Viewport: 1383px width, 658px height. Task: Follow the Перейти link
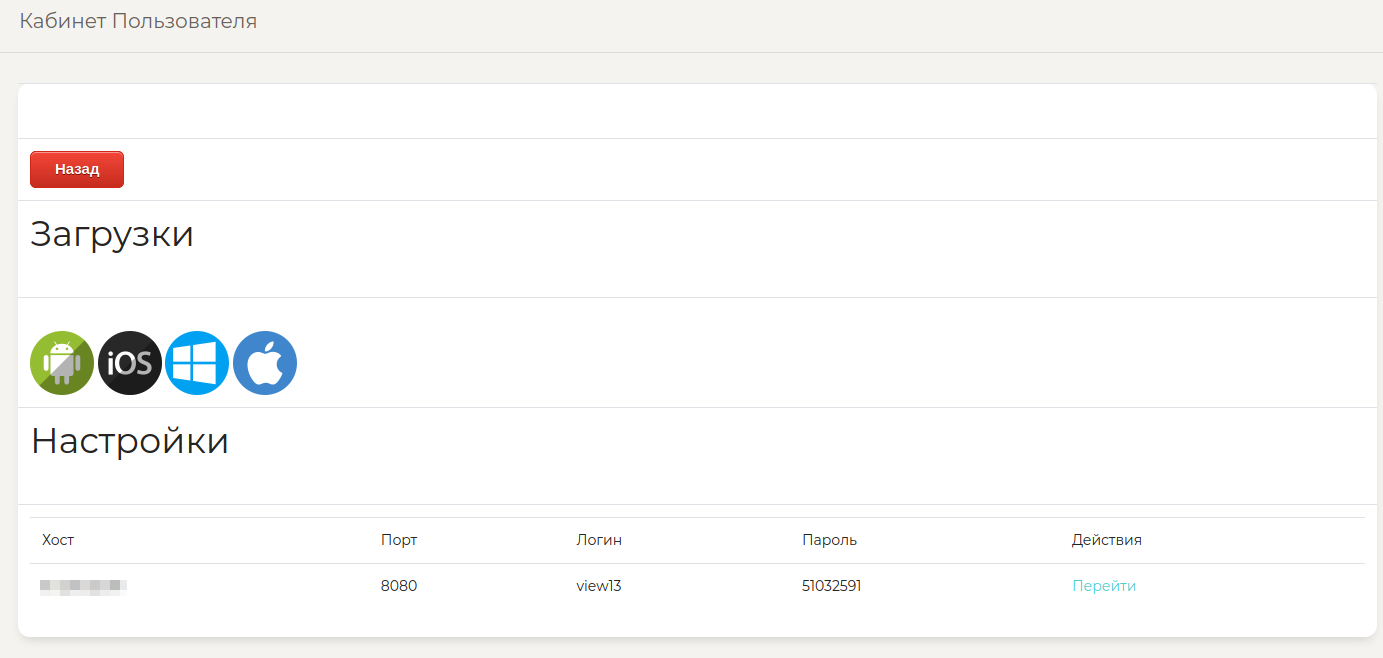1104,586
